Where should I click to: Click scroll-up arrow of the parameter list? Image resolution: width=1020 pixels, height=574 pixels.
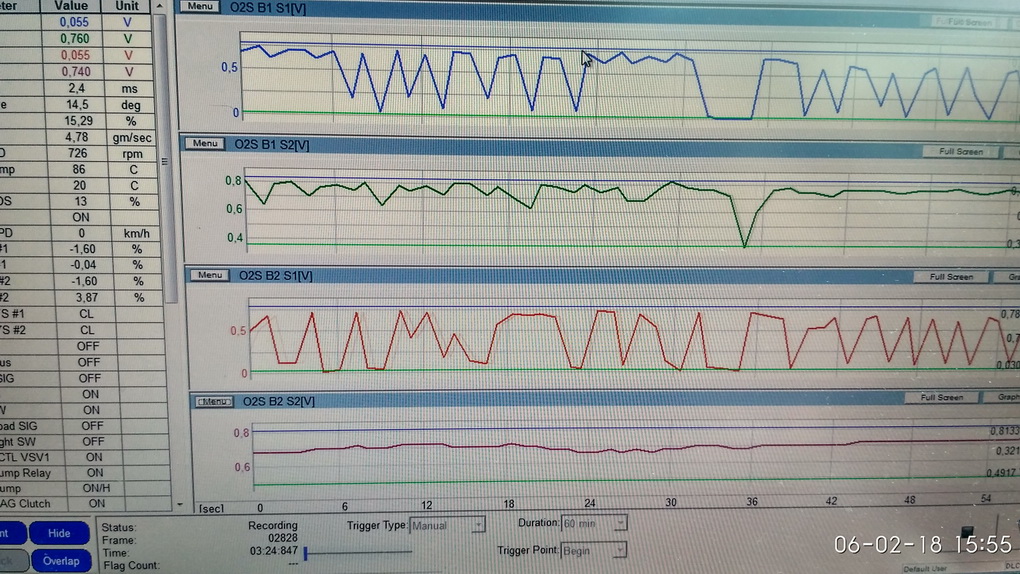tap(162, 6)
